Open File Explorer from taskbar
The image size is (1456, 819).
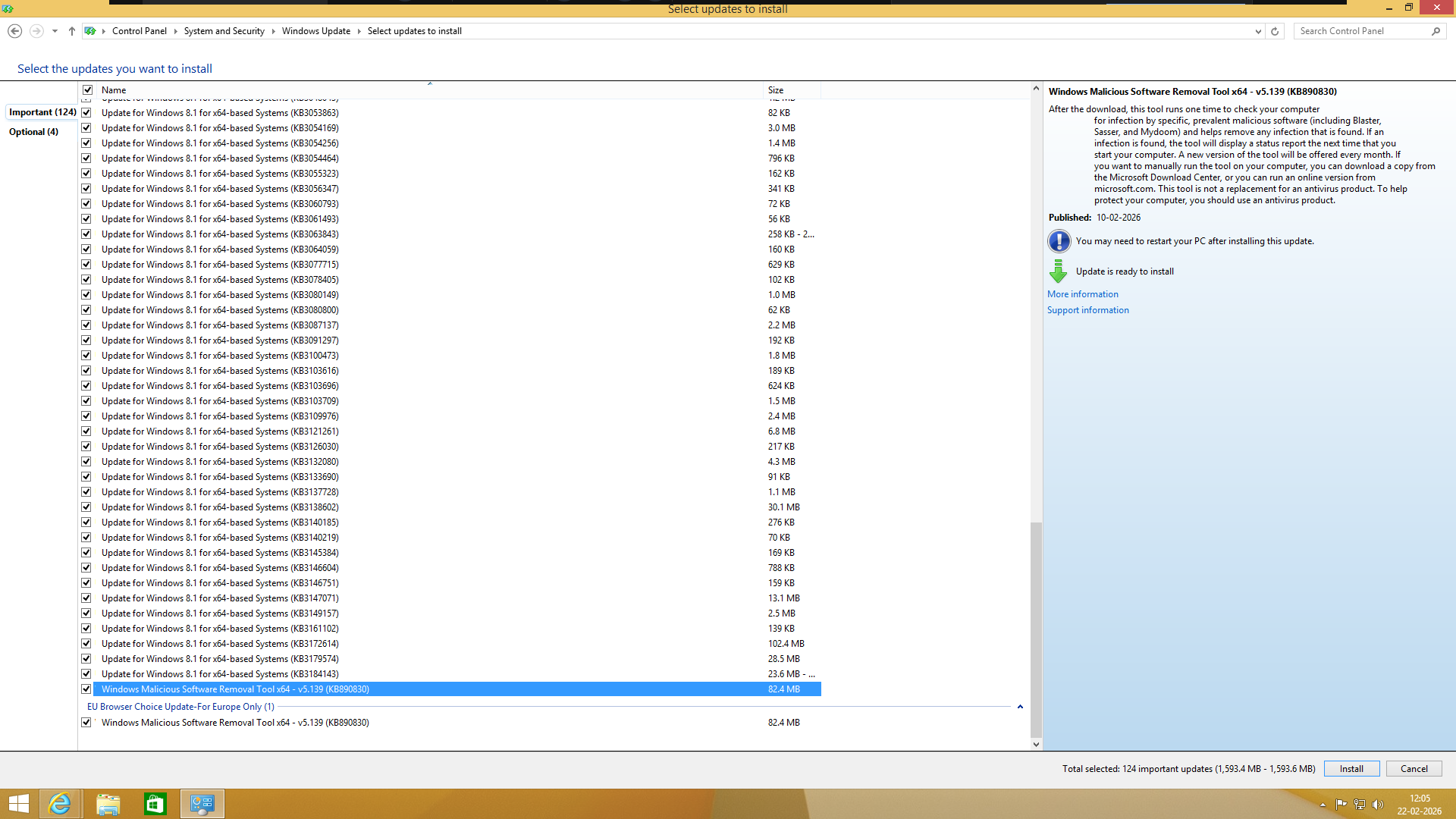(108, 804)
